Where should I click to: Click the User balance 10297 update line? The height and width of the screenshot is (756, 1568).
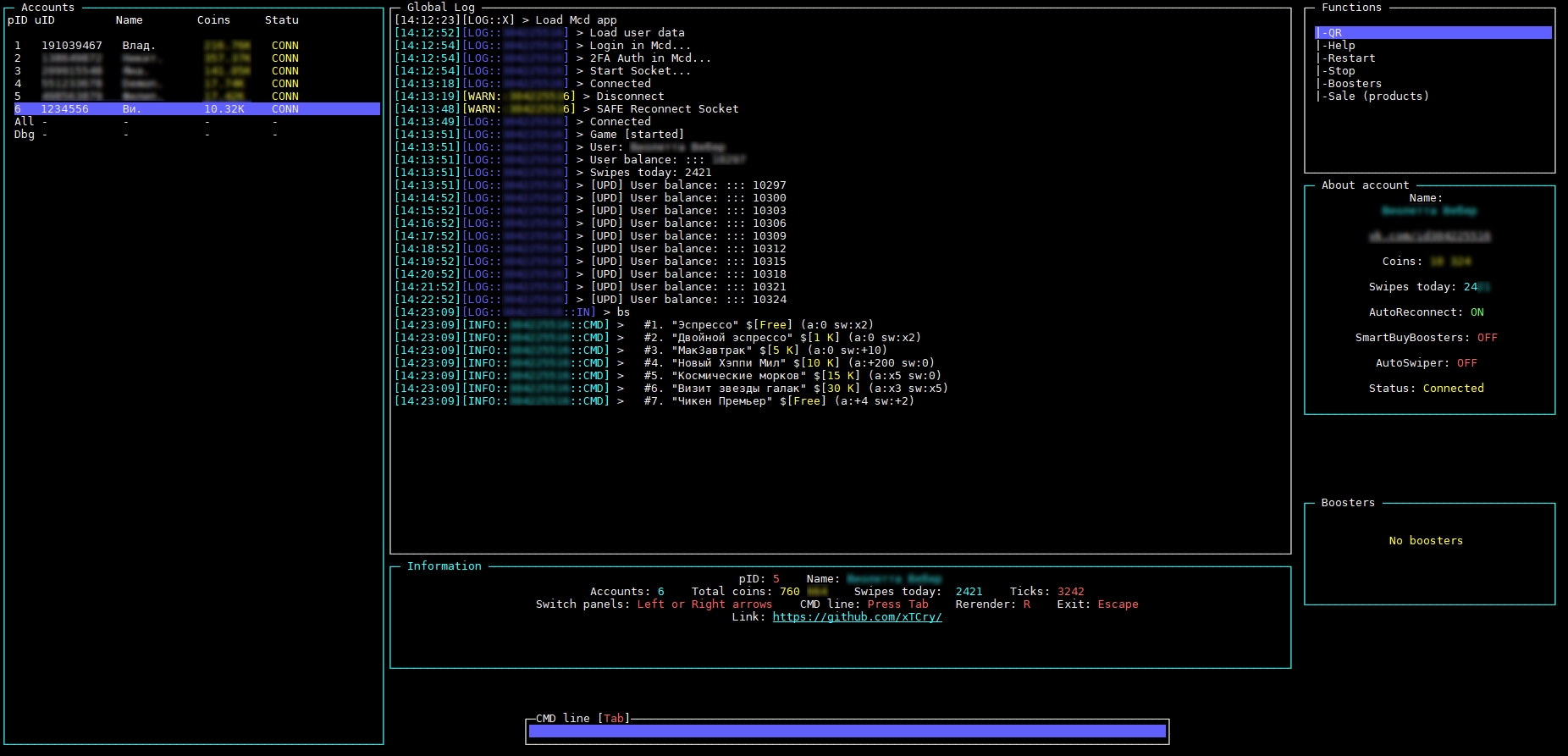tap(590, 185)
